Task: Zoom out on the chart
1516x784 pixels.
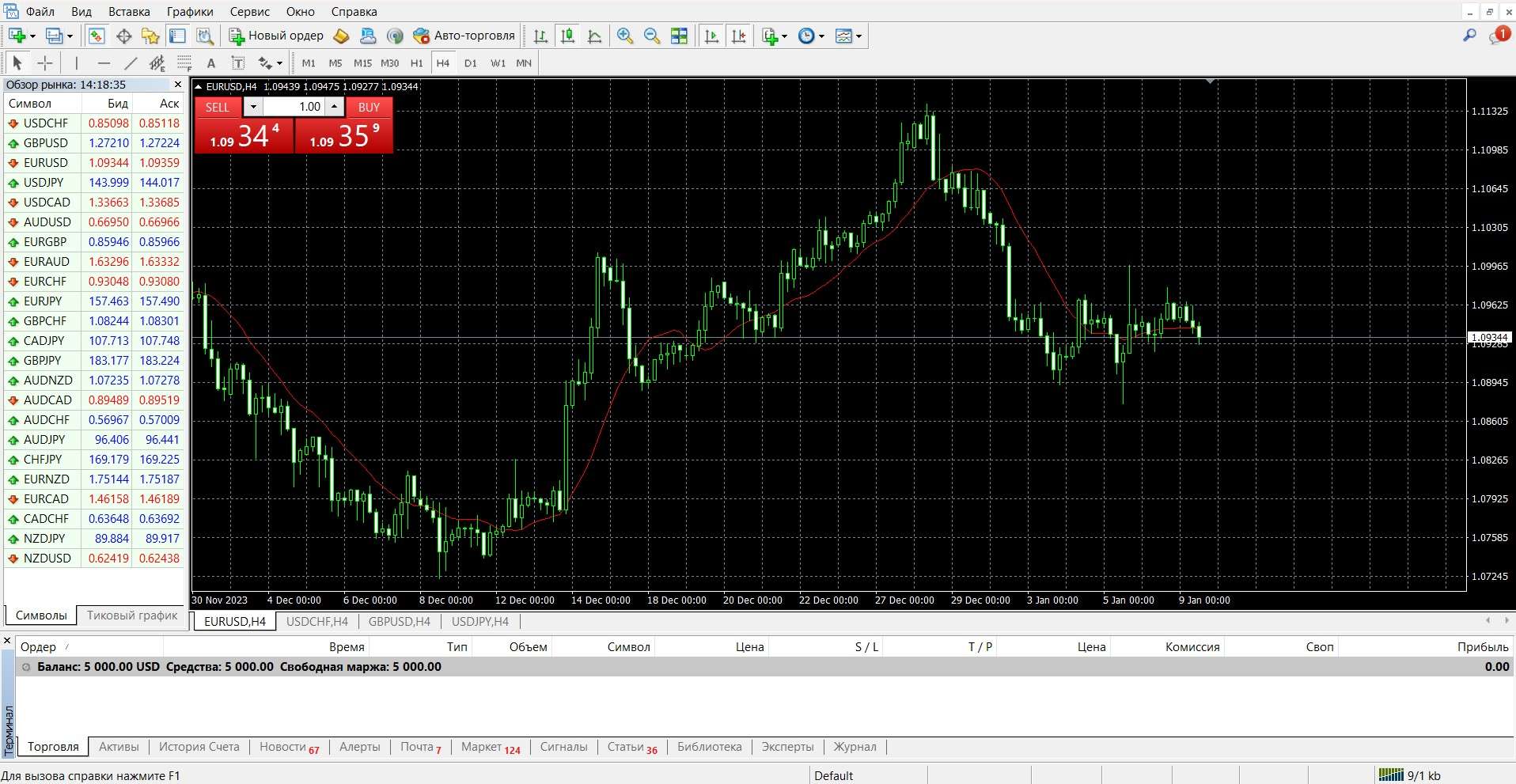Action: (652, 36)
